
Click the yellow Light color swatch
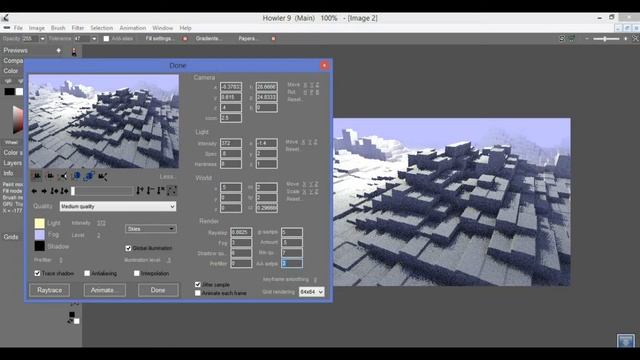[40, 223]
